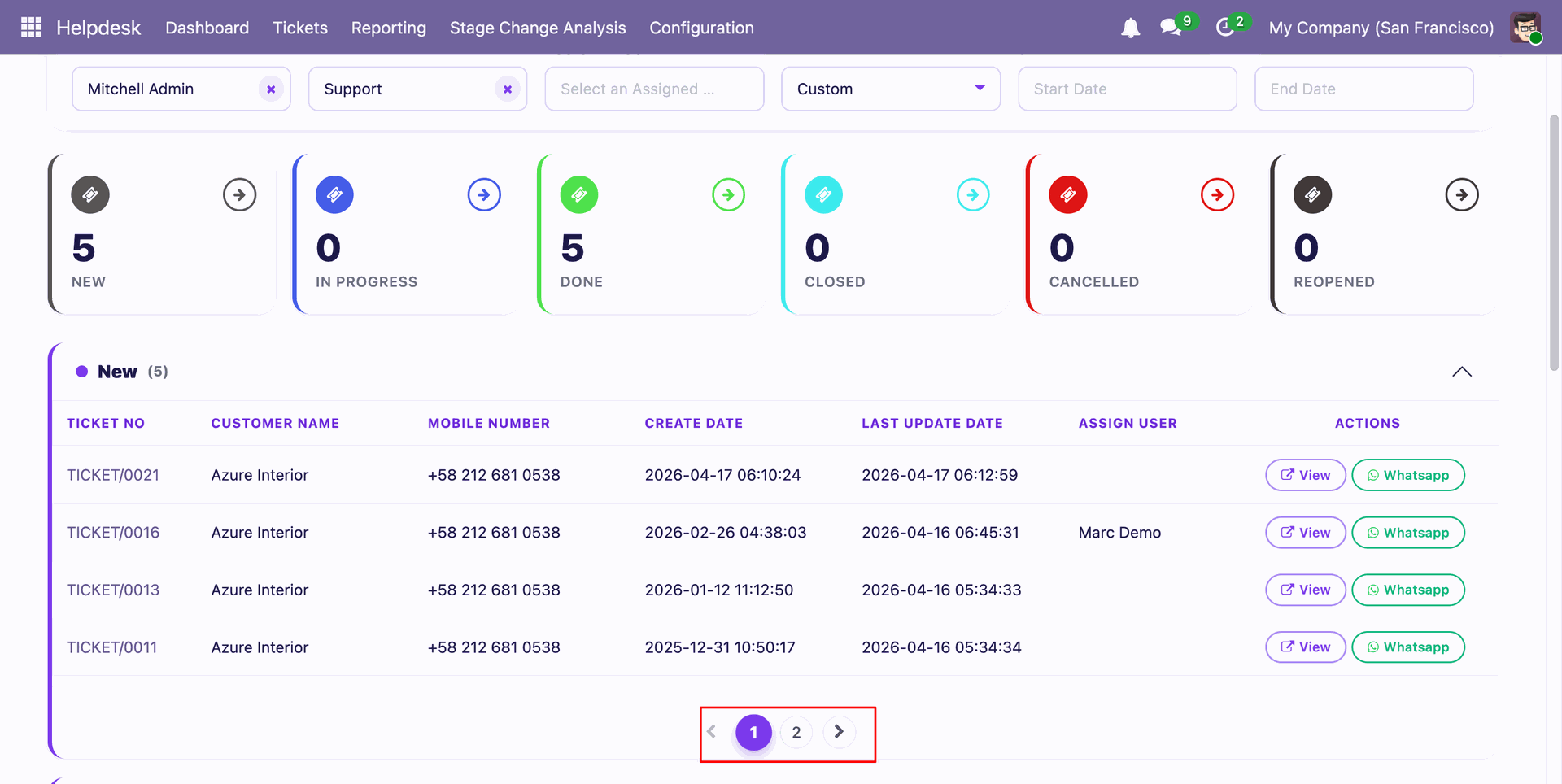This screenshot has width=1562, height=784.
Task: Click the arrow icon on CANCELLED card
Action: pyautogui.click(x=1217, y=194)
